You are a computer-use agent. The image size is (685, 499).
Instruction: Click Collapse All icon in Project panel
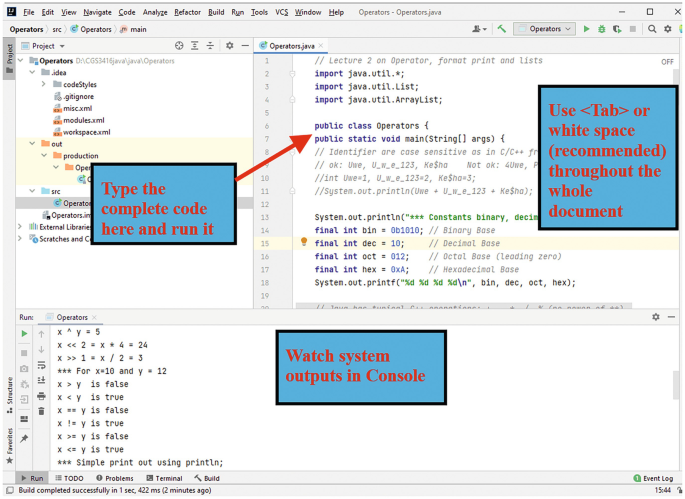pyautogui.click(x=210, y=46)
